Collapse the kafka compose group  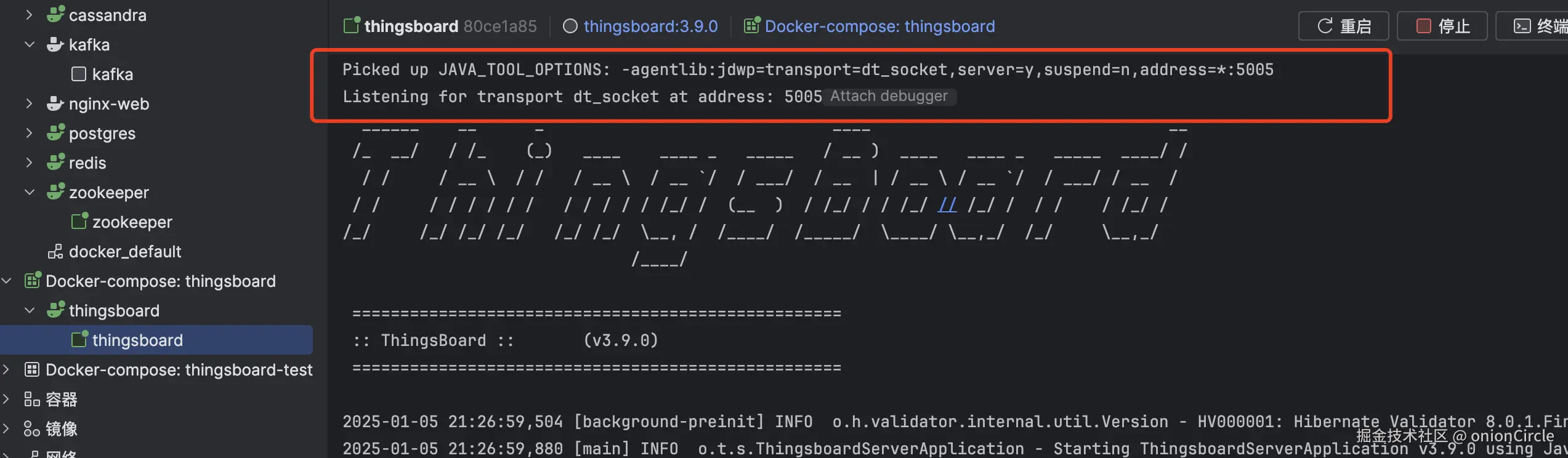[29, 44]
